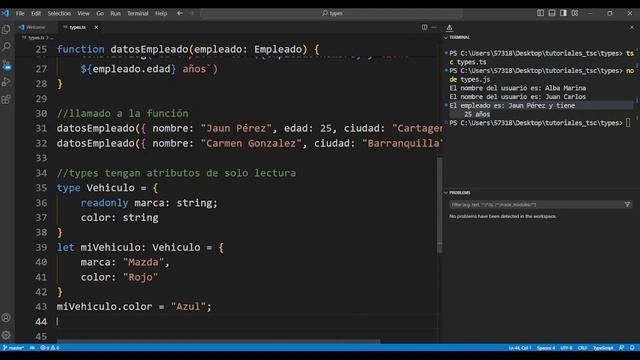The height and width of the screenshot is (360, 640).
Task: Click the "Azul" string on line 43
Action: [x=188, y=307]
